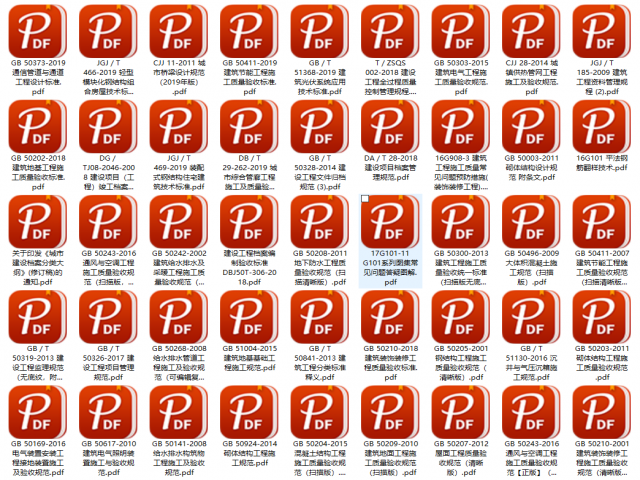Image resolution: width=640 pixels, height=480 pixels.
Task: Click the DA/T 28-2018 PDF icon
Action: point(390,127)
